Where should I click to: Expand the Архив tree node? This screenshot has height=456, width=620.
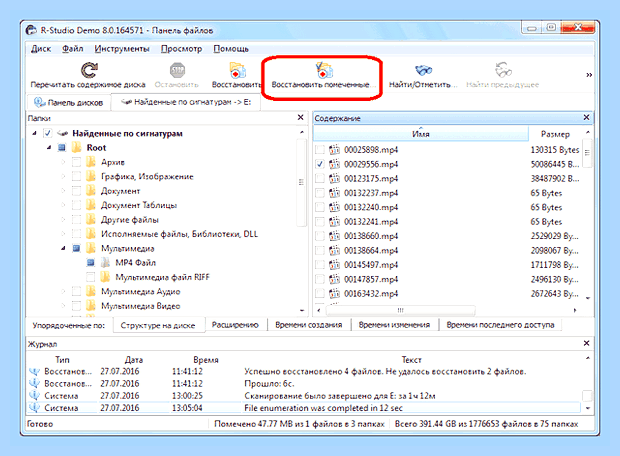pos(63,162)
